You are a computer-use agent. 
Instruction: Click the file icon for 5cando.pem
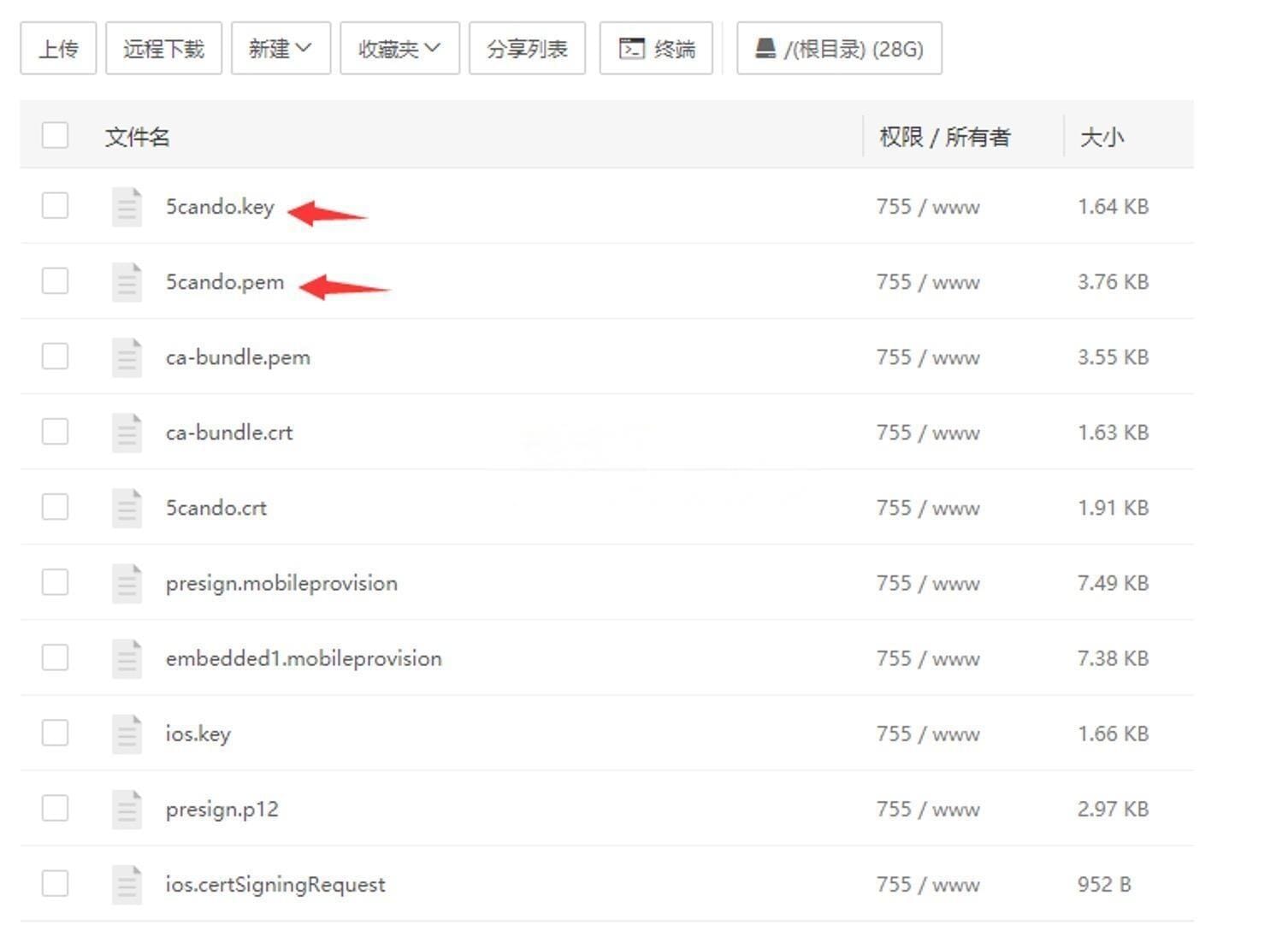pyautogui.click(x=127, y=281)
